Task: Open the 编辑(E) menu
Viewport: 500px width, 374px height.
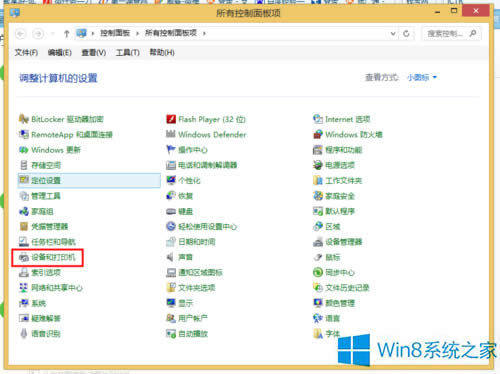Action: pyautogui.click(x=60, y=53)
